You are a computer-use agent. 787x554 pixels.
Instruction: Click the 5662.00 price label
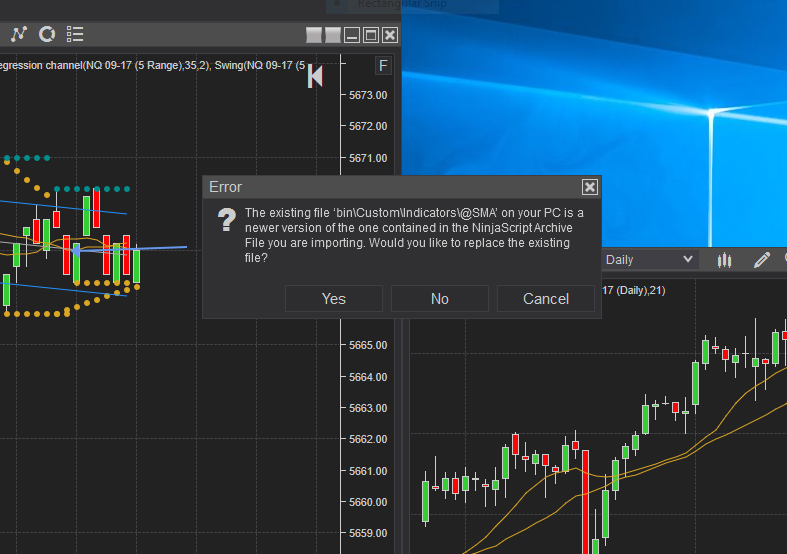368,439
